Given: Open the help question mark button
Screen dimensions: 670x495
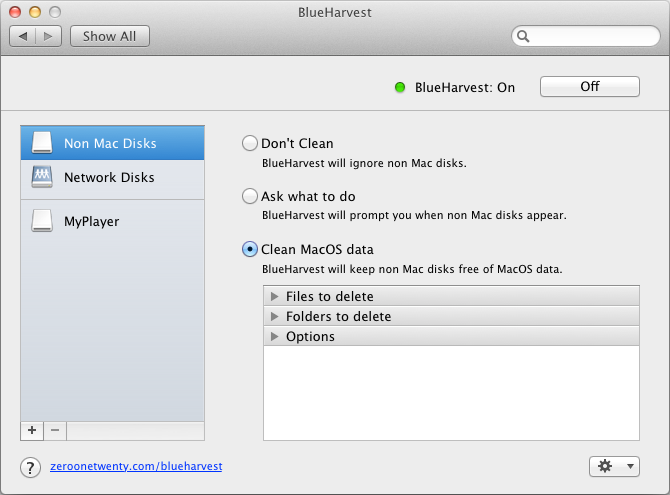Looking at the screenshot, I should 31,466.
